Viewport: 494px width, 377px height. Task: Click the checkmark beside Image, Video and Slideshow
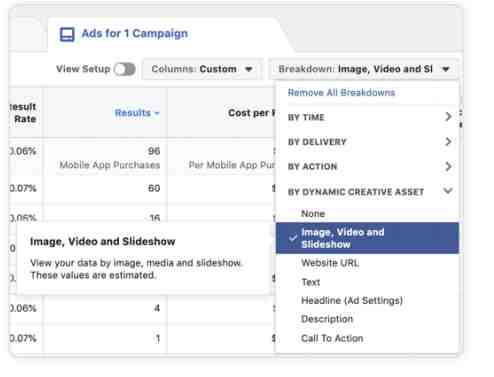[x=293, y=238]
